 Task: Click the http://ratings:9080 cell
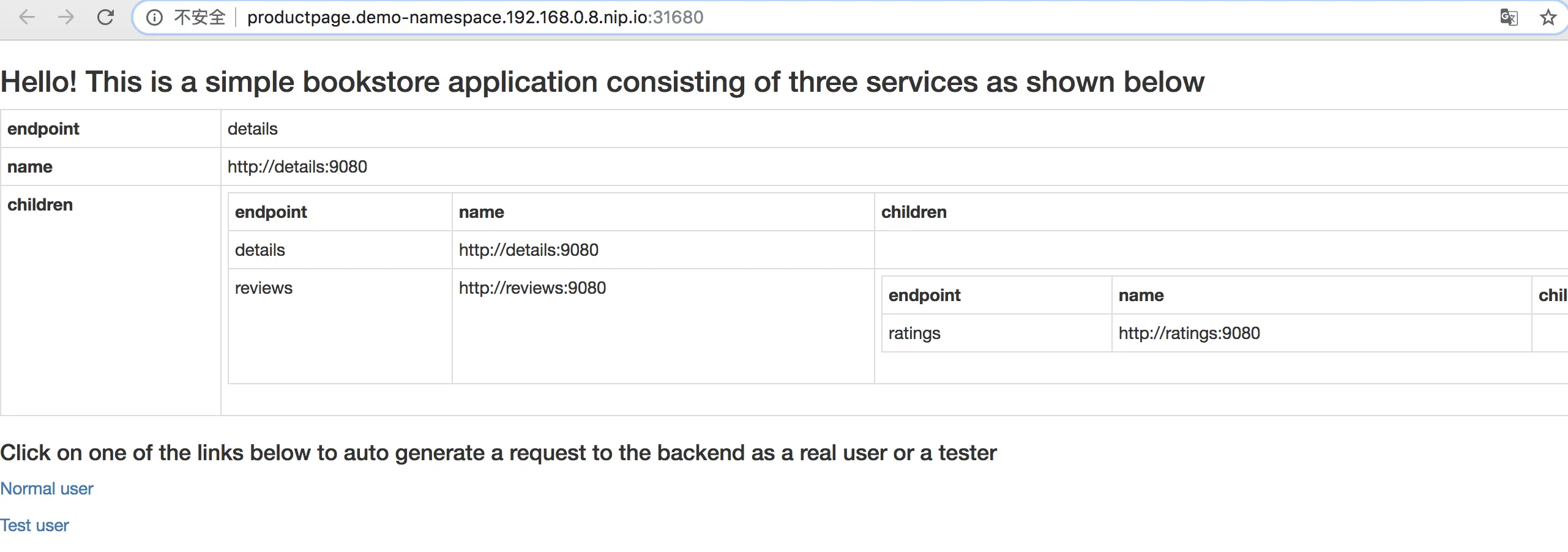click(x=1189, y=333)
